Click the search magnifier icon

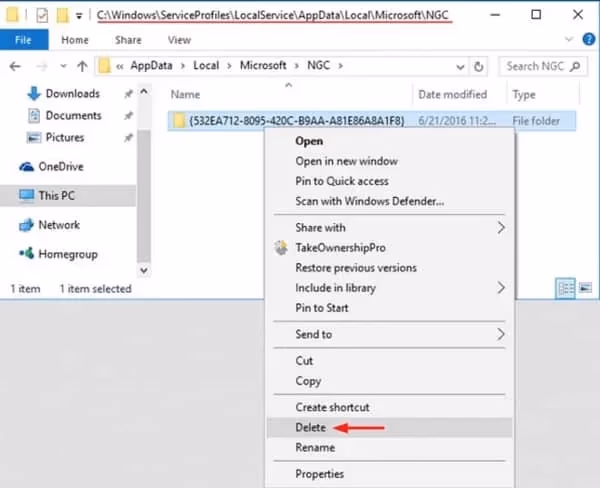click(575, 67)
